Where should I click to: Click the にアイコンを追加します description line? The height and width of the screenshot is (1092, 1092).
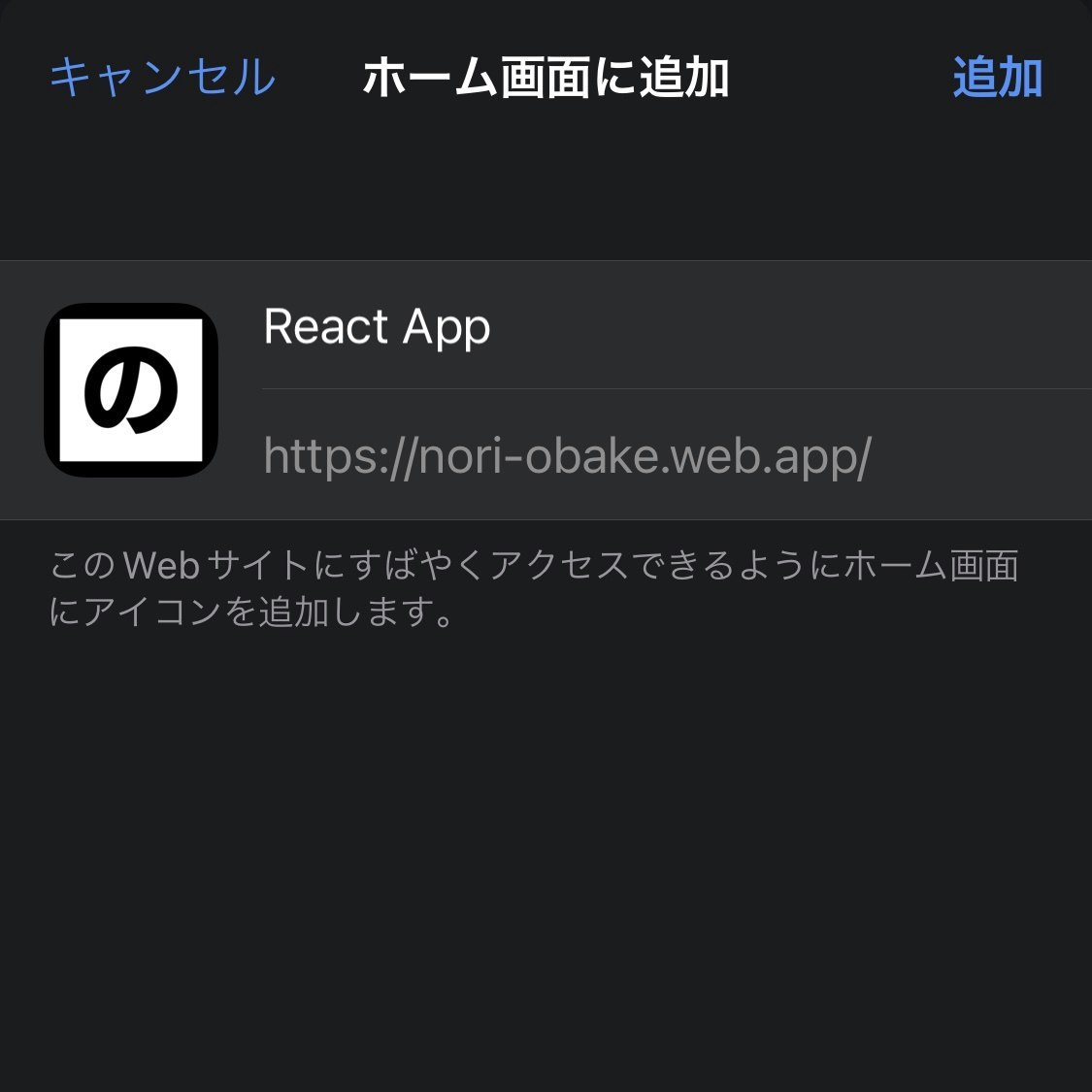point(250,612)
